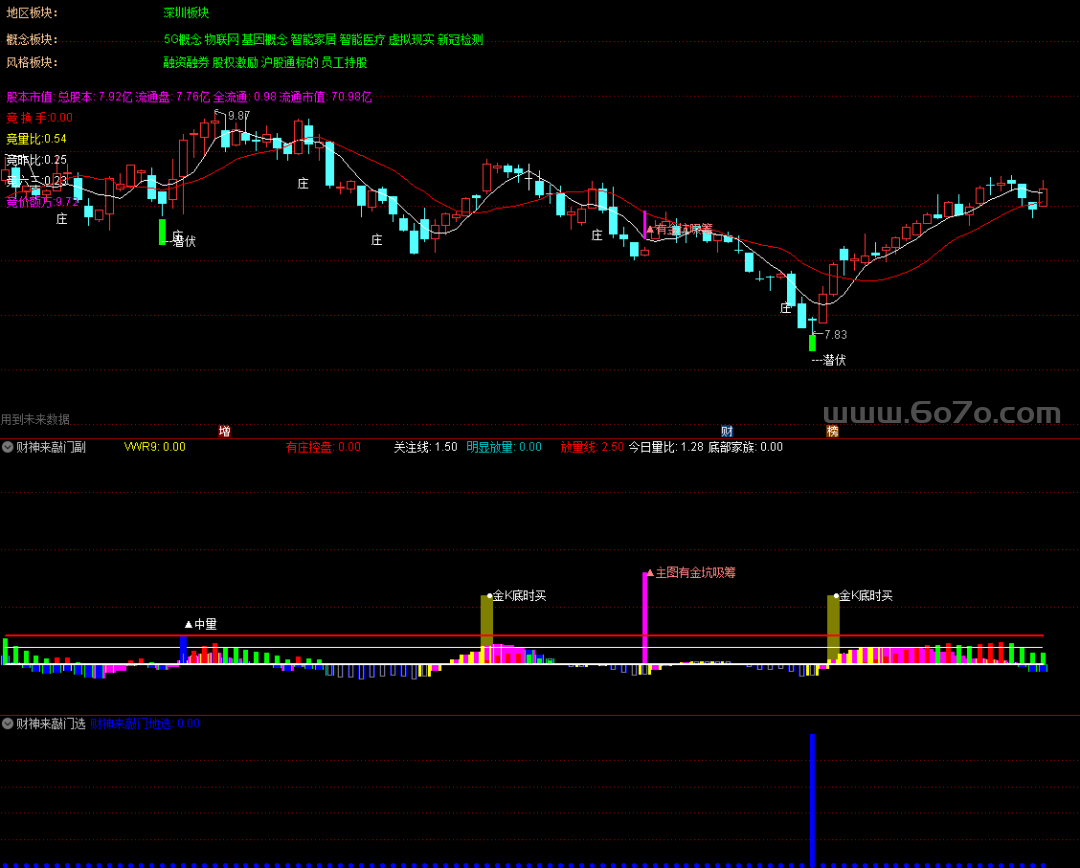The height and width of the screenshot is (868, 1080).
Task: Click the red 放量线 horizontal threshold line
Action: tap(523, 635)
